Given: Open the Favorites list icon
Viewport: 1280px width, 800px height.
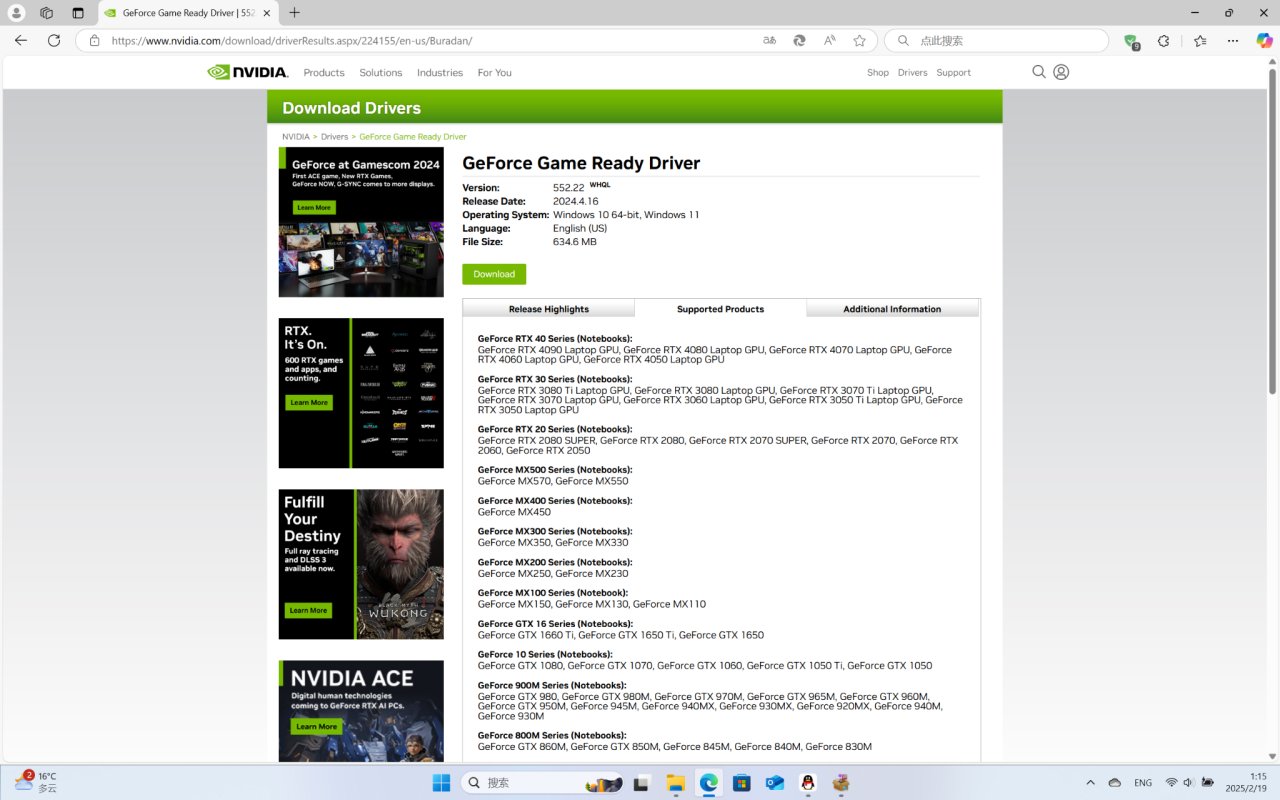Looking at the screenshot, I should click(1200, 41).
